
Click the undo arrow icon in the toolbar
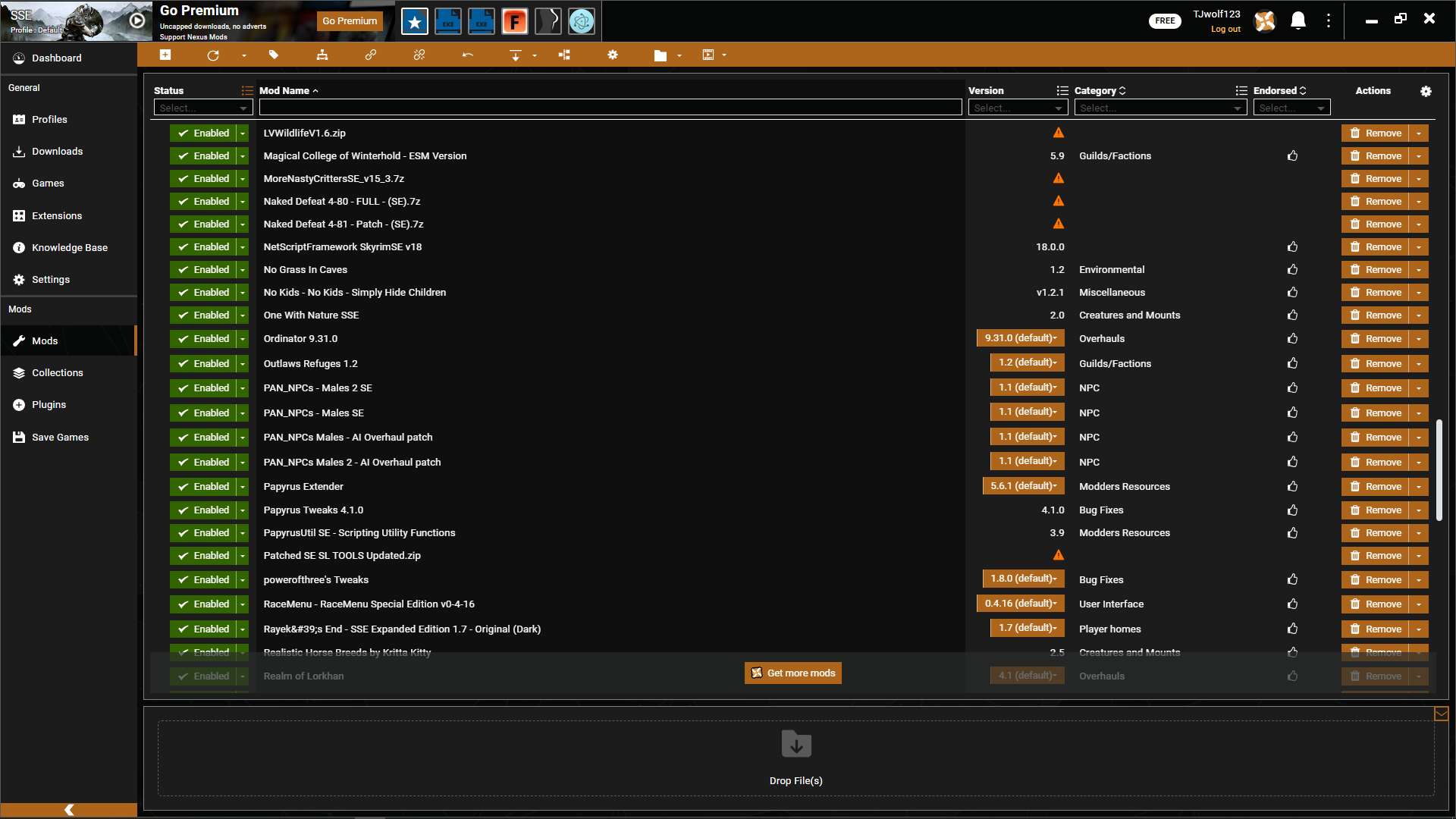468,55
